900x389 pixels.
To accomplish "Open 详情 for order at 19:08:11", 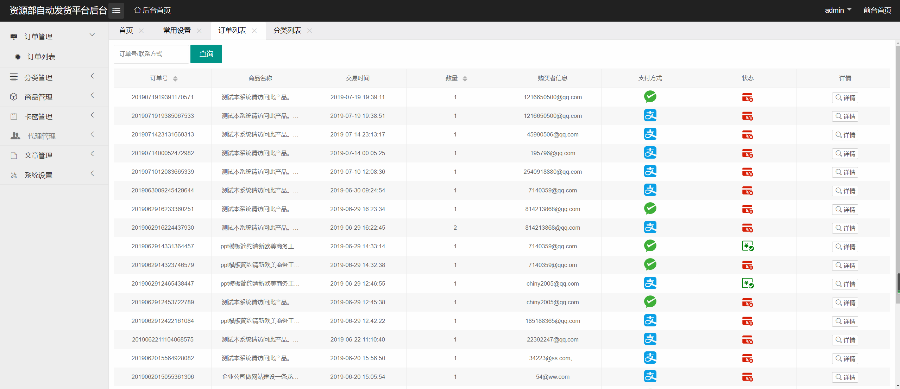I will [x=845, y=98].
